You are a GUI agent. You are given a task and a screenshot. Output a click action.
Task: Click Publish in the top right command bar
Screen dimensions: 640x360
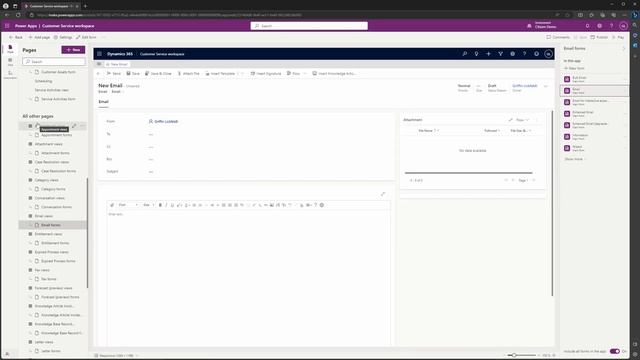click(x=599, y=37)
